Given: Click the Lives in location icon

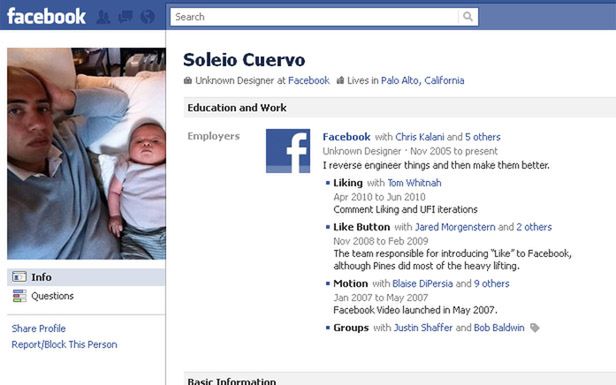Looking at the screenshot, I should pos(340,81).
